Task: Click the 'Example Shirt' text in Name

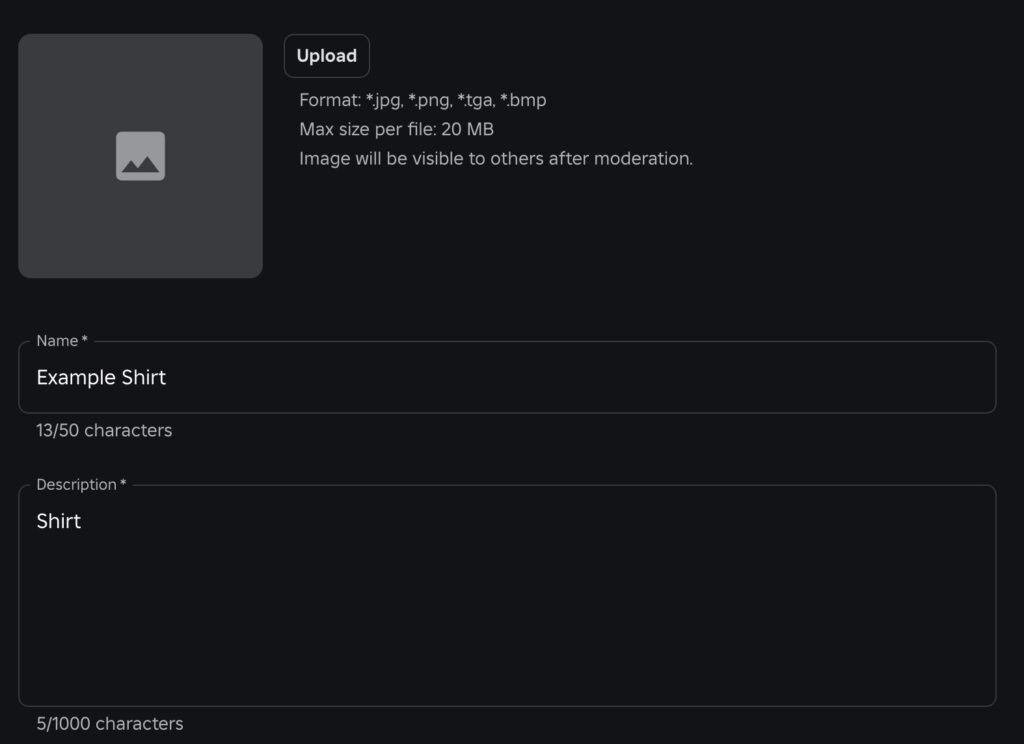Action: [x=101, y=378]
